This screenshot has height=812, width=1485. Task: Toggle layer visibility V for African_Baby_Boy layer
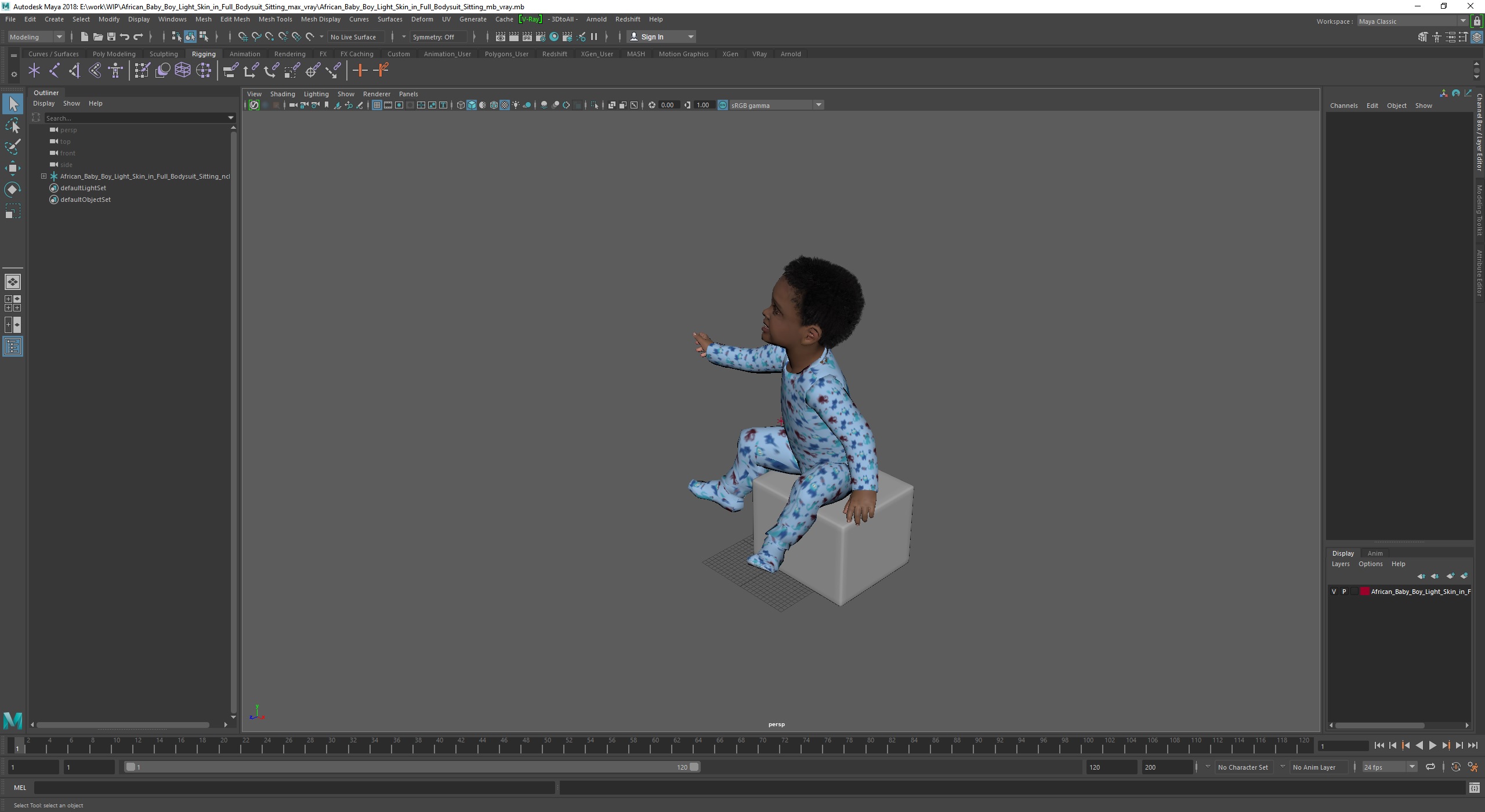click(x=1334, y=592)
